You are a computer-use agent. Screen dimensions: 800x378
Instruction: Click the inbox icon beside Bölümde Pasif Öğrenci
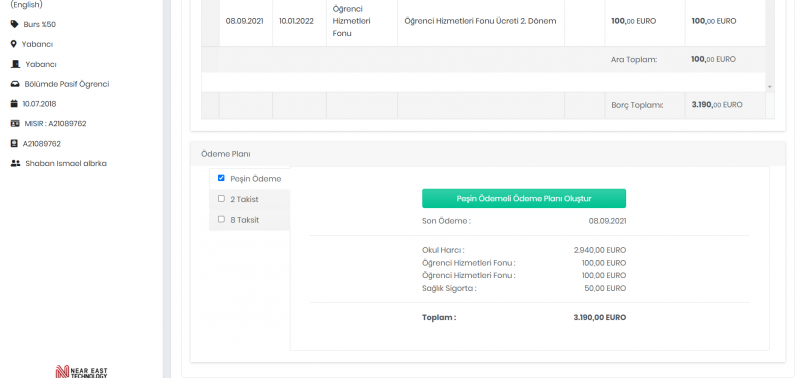15,84
